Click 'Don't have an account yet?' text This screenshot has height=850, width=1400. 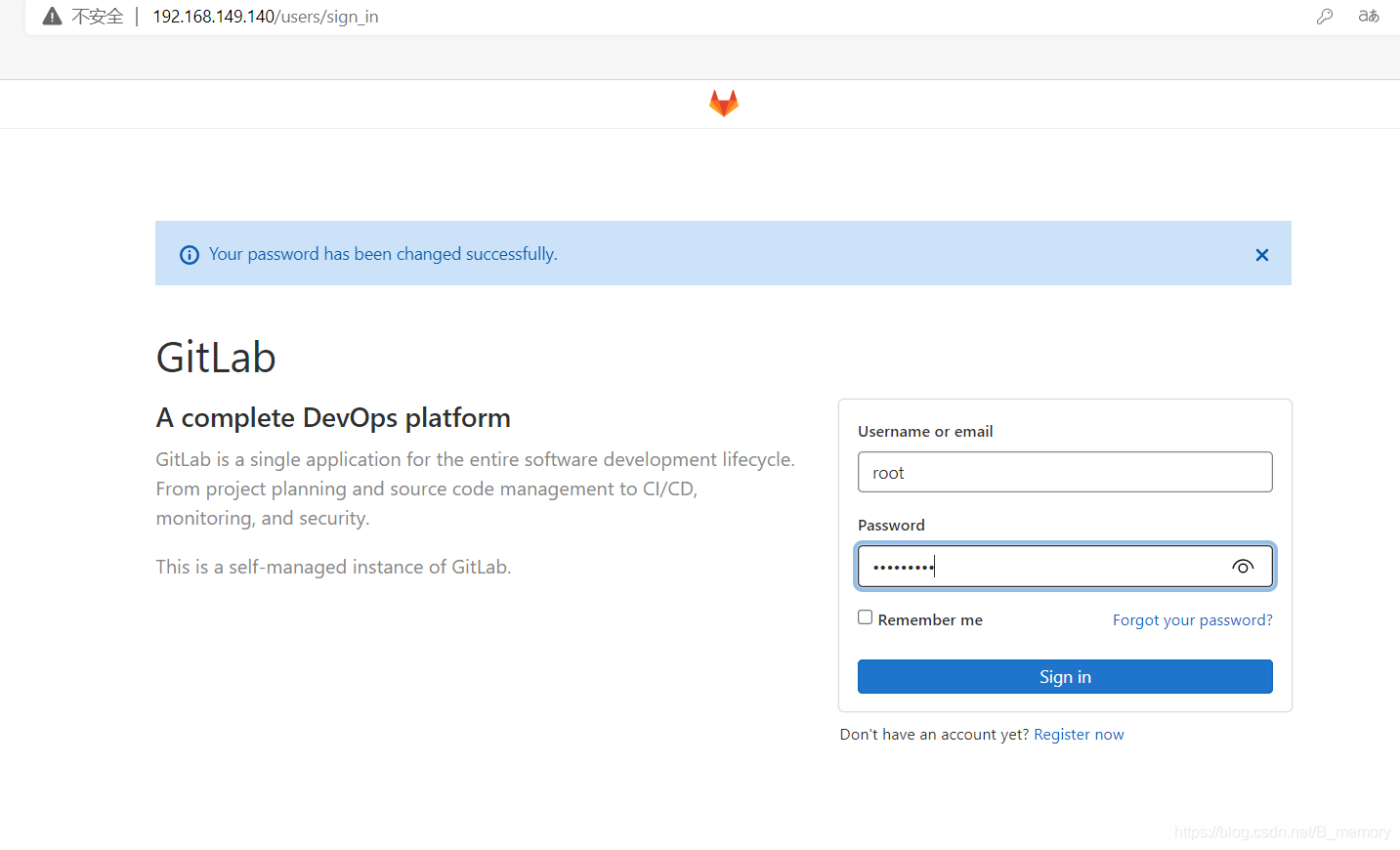pos(934,735)
